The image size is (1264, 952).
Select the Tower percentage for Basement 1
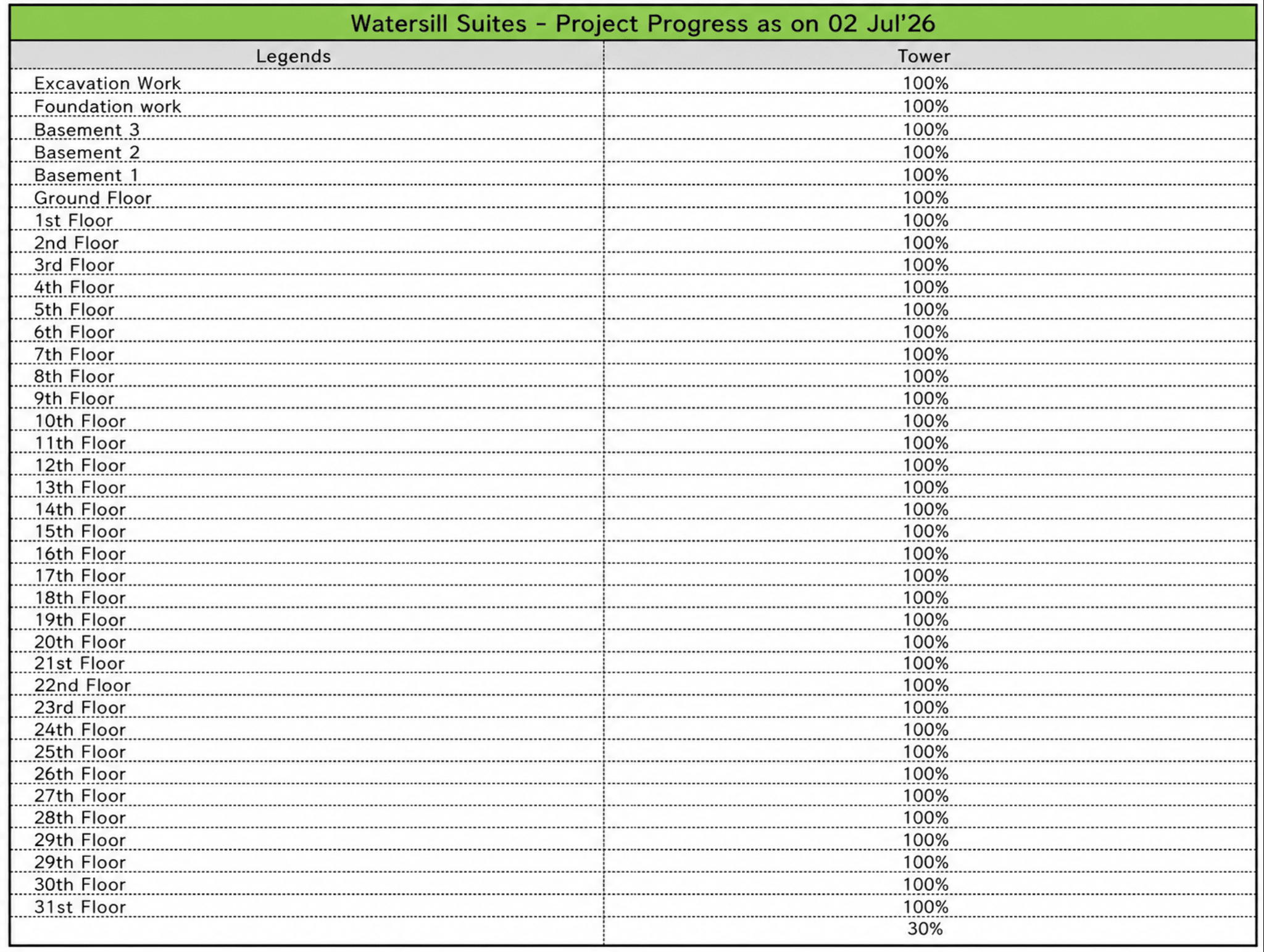point(926,175)
